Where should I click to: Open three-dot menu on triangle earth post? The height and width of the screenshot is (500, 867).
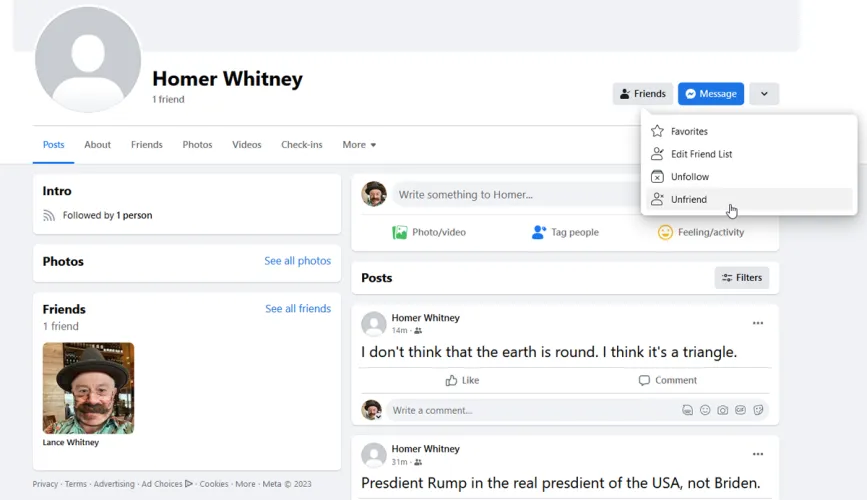point(758,323)
